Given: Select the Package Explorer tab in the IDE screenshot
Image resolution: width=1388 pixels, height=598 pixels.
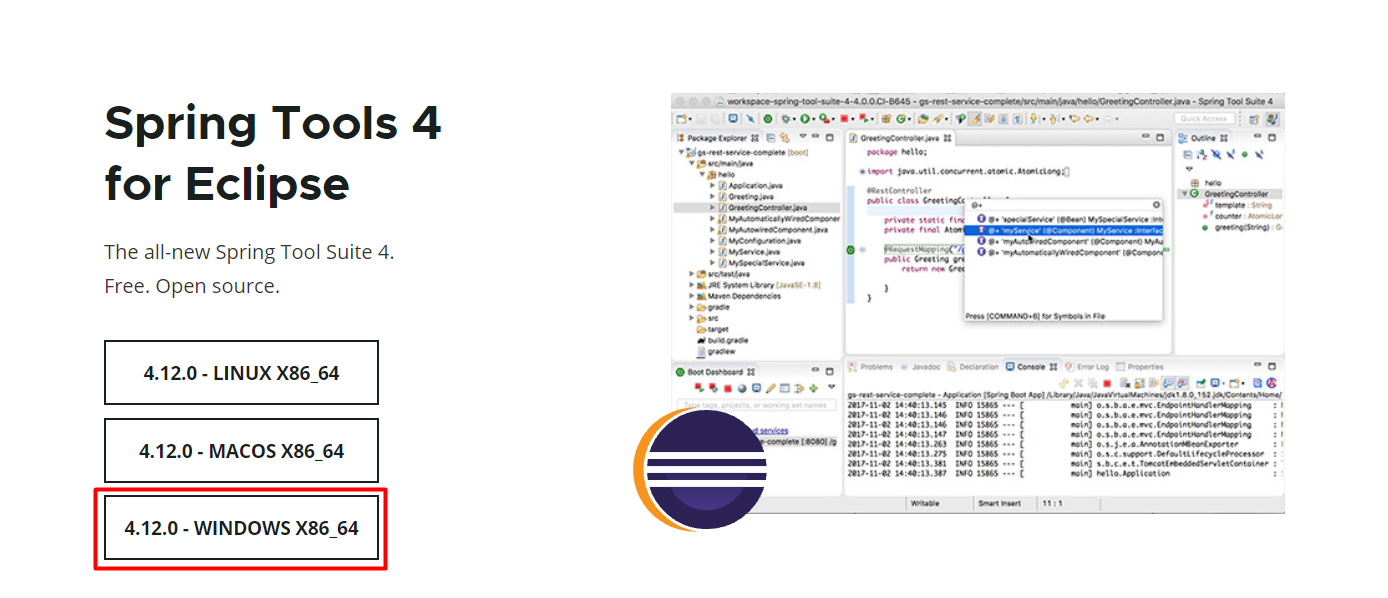Looking at the screenshot, I should pyautogui.click(x=719, y=137).
